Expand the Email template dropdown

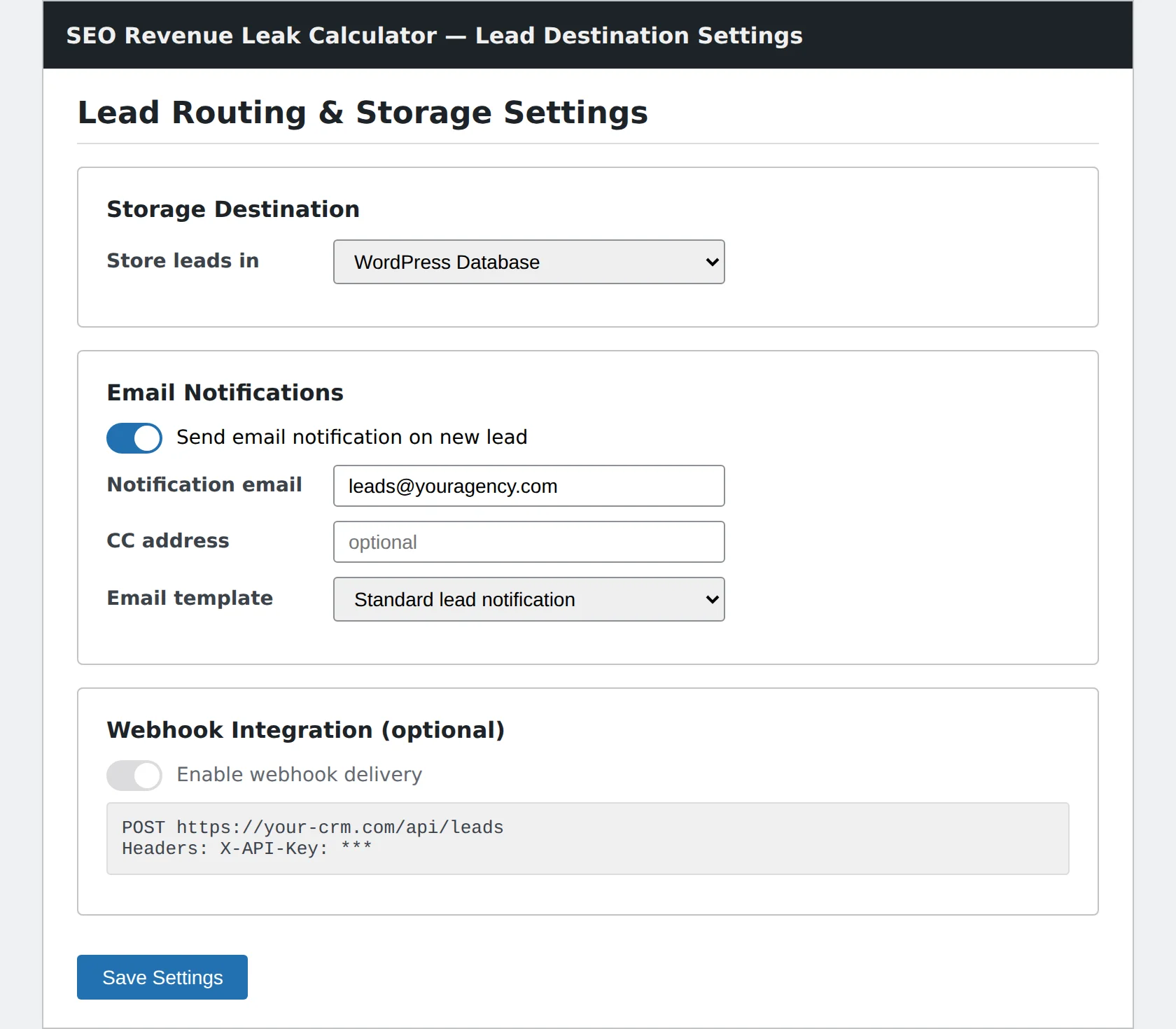pyautogui.click(x=528, y=599)
